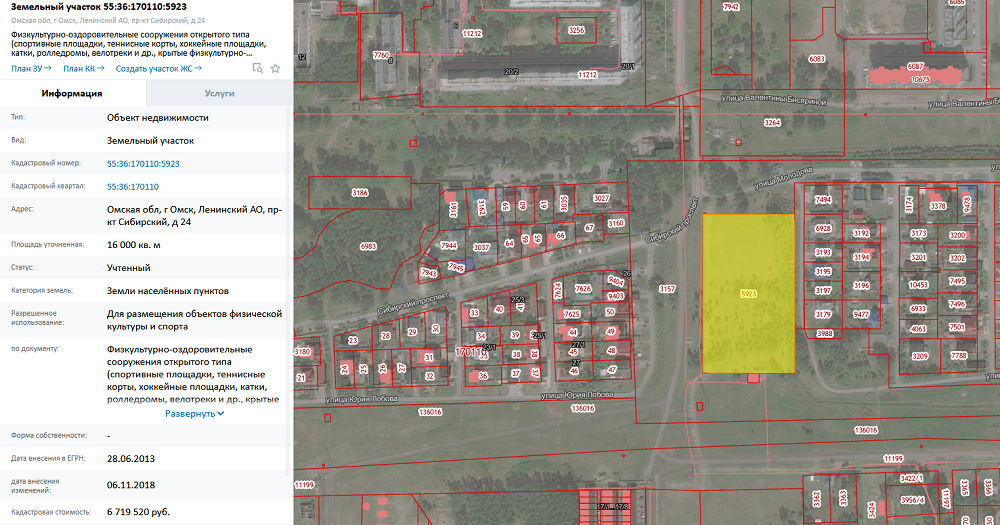The height and width of the screenshot is (525, 1000).
Task: Select parcel 6983 on the map
Action: (368, 246)
